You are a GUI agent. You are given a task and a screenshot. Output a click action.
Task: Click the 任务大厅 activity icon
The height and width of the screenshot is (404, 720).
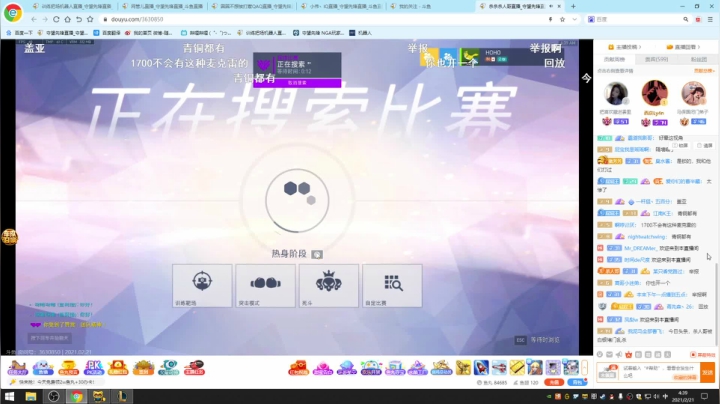tap(17, 368)
